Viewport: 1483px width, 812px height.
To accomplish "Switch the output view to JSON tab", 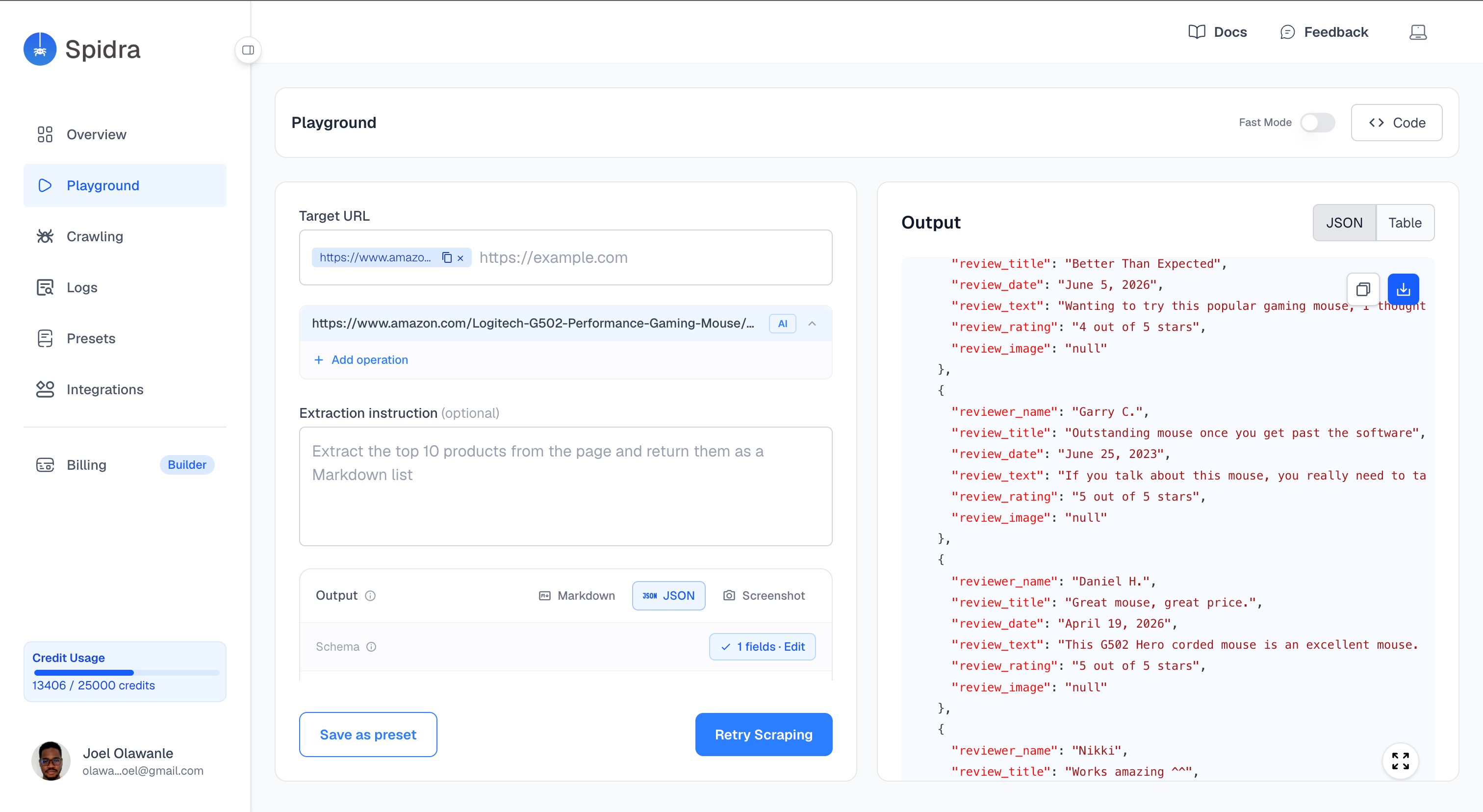I will pyautogui.click(x=1344, y=223).
